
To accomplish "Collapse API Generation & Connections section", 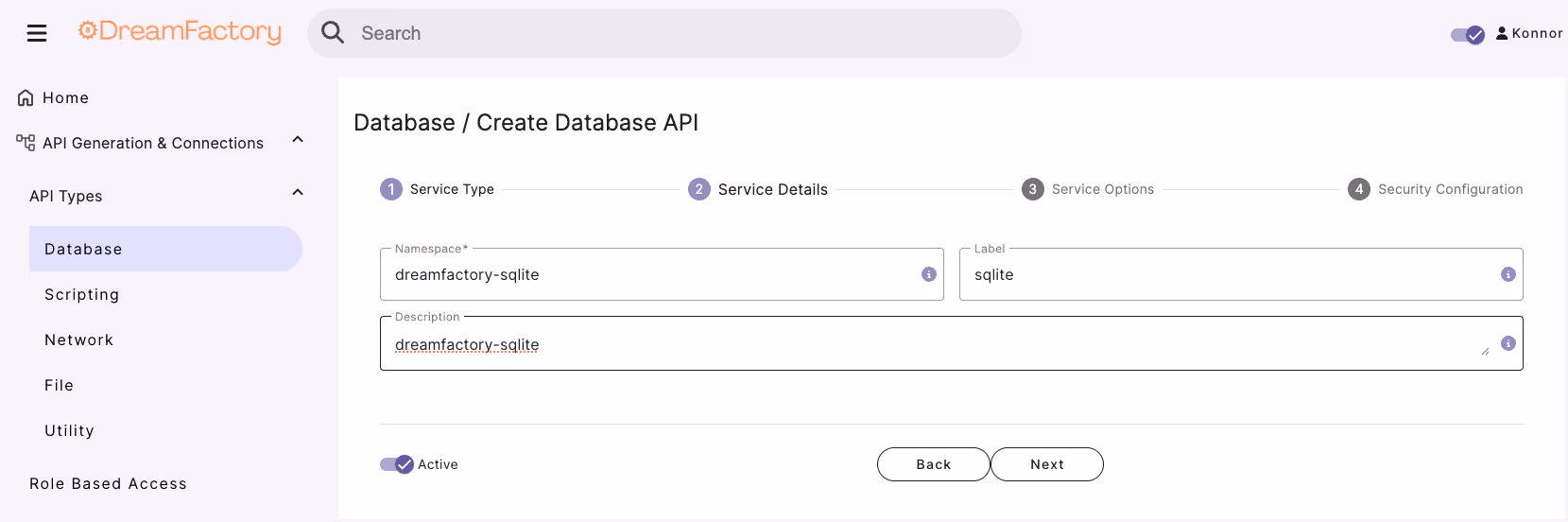I will (298, 140).
